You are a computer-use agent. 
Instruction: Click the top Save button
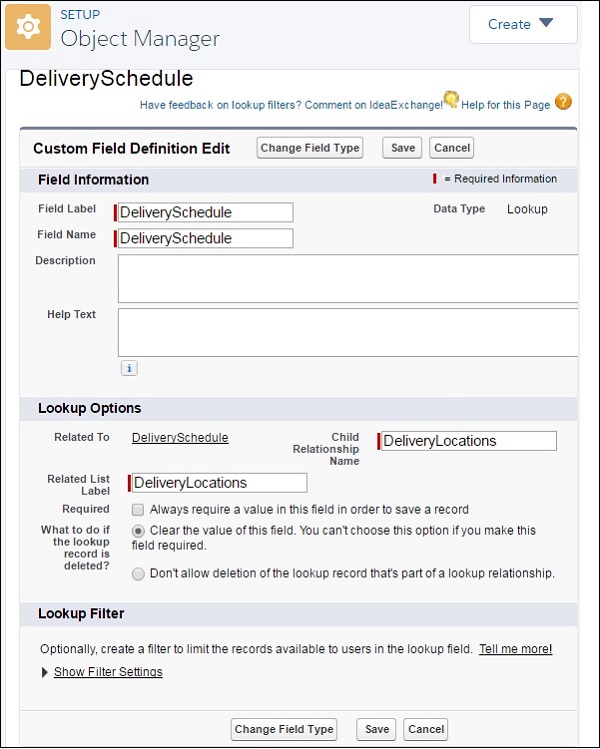point(403,148)
